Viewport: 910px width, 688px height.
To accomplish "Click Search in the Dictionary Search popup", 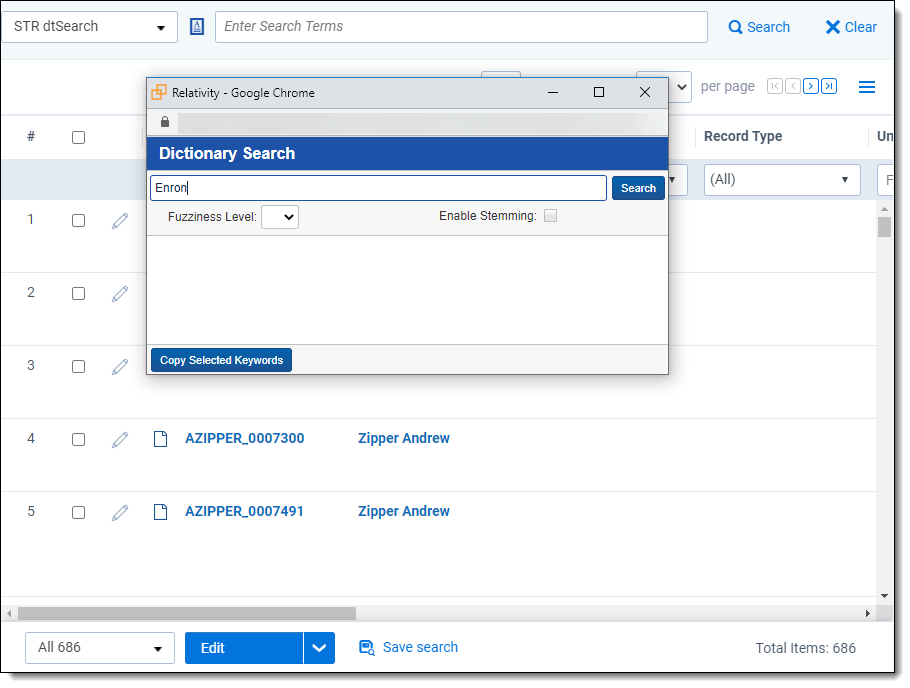I will 638,188.
